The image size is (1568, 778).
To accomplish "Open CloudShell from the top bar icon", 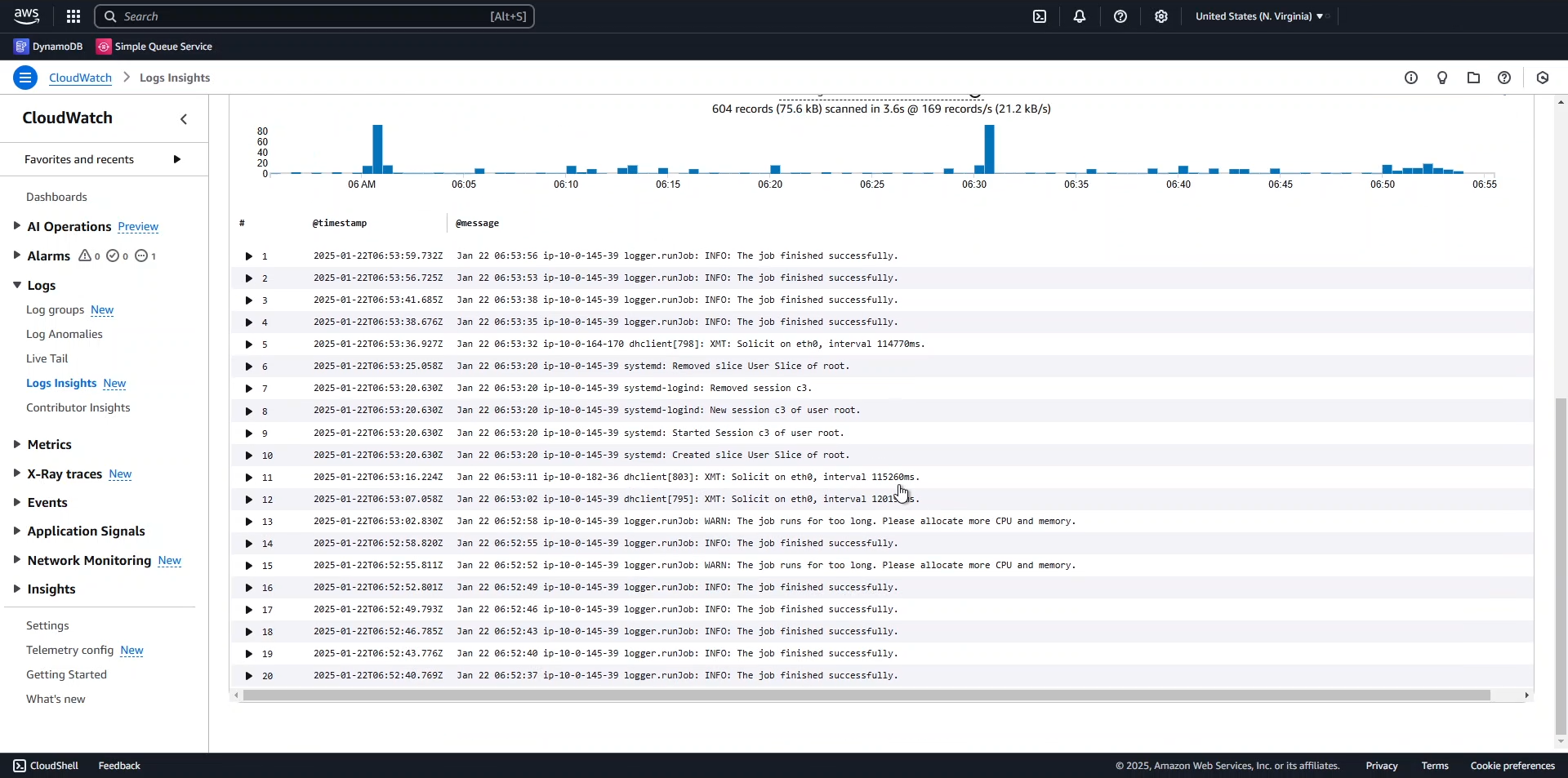I will (x=1040, y=16).
